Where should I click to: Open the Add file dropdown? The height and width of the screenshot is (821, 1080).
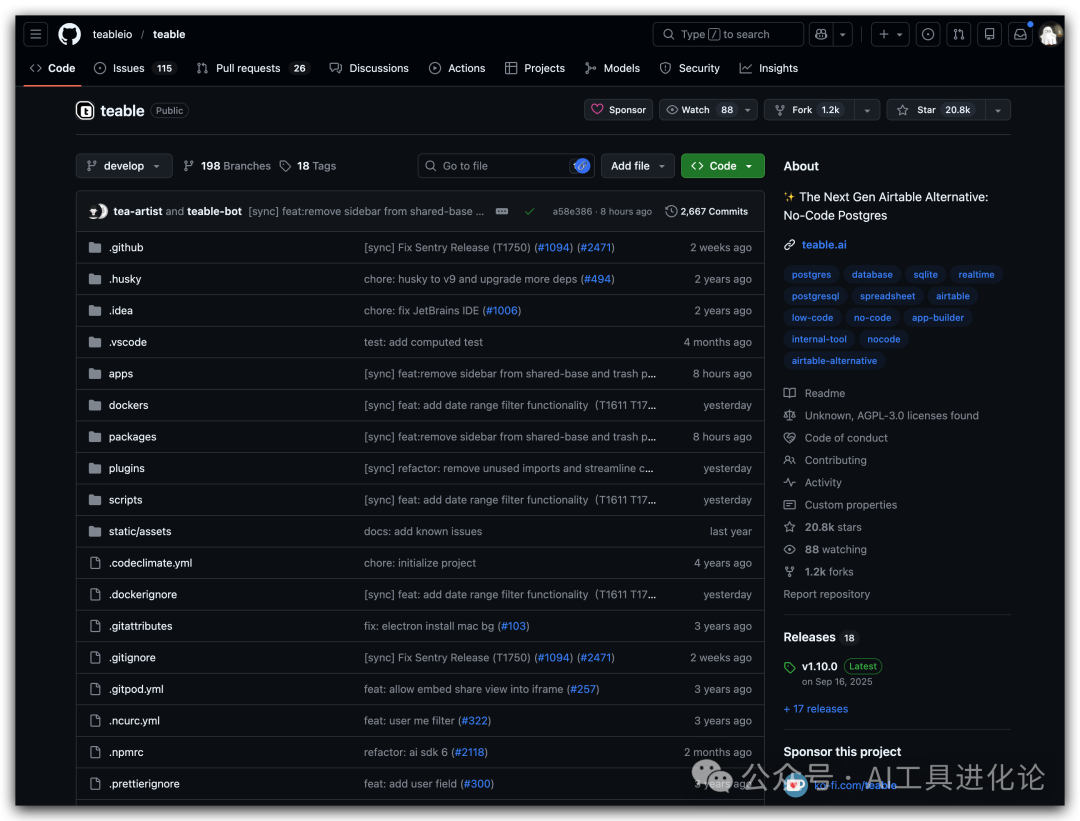click(x=637, y=166)
